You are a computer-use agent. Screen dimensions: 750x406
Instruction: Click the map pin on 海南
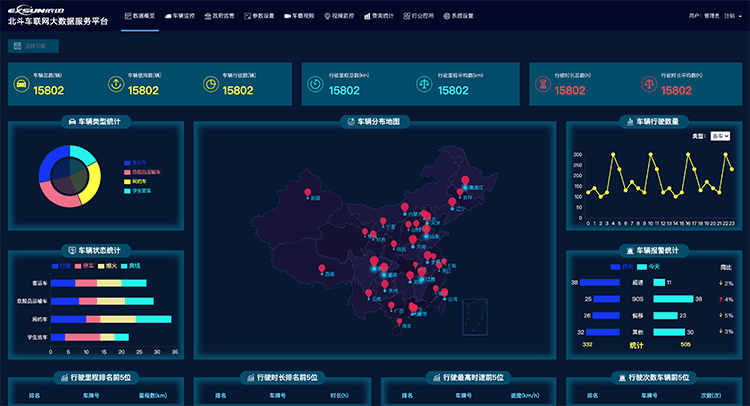pos(399,322)
